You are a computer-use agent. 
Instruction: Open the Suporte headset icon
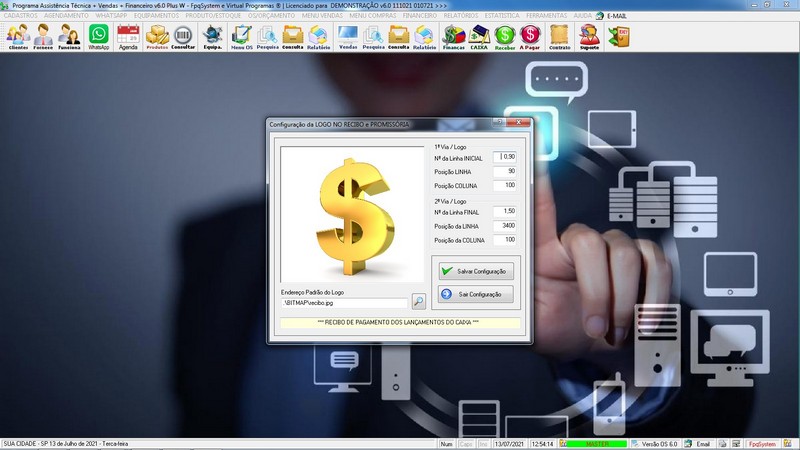click(x=589, y=37)
